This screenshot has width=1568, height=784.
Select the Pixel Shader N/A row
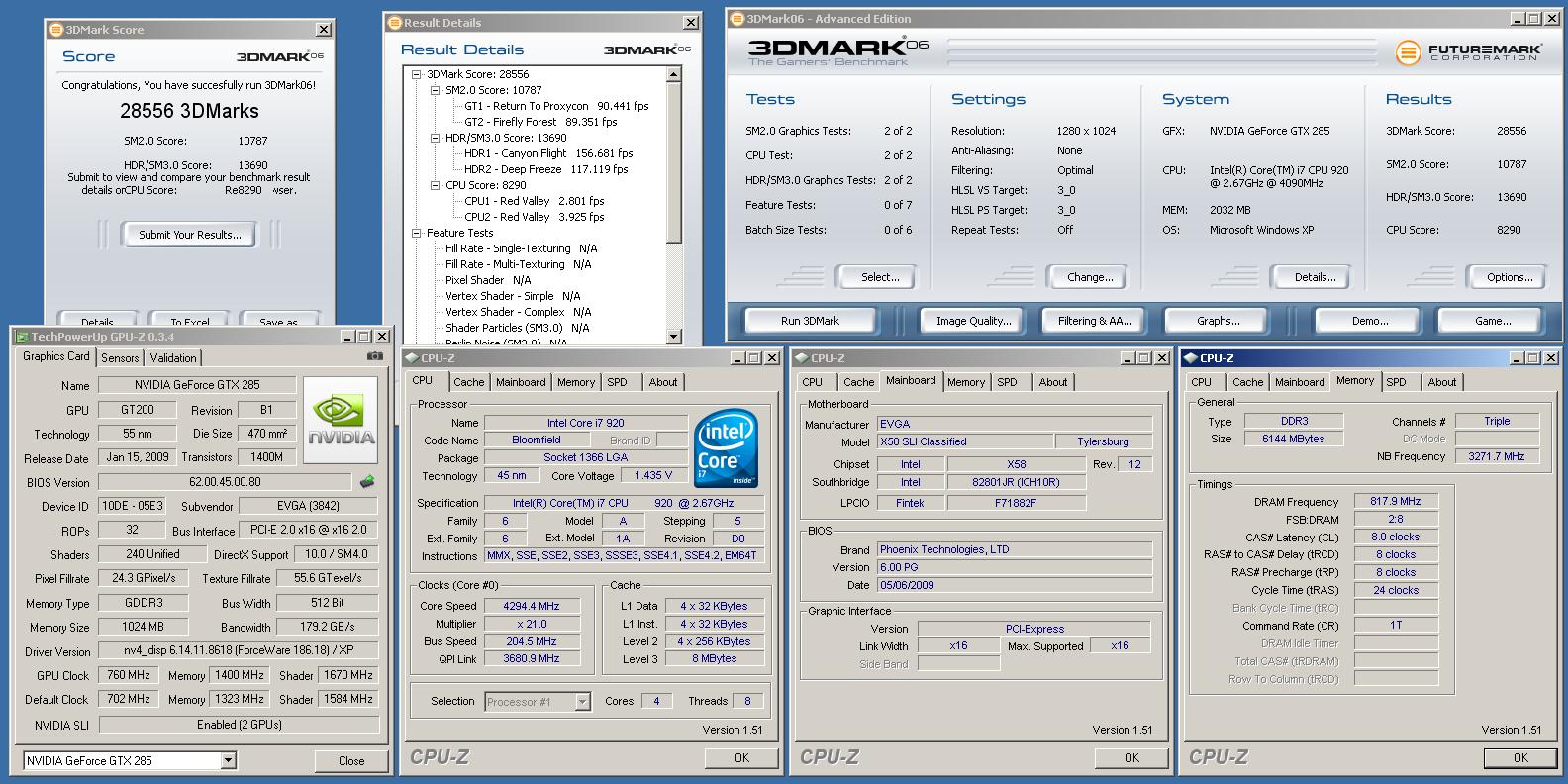click(x=488, y=280)
